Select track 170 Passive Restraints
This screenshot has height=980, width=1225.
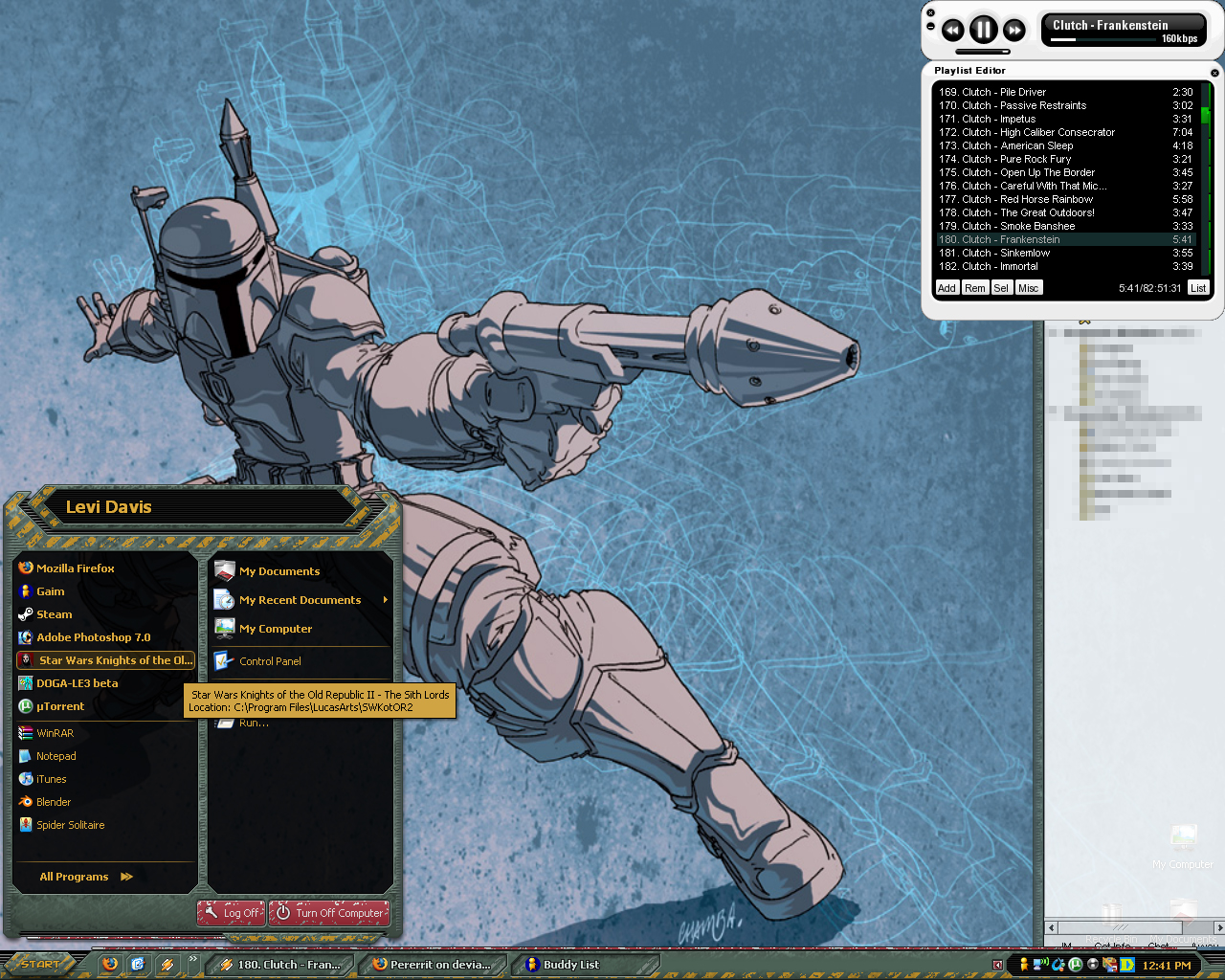1066,106
